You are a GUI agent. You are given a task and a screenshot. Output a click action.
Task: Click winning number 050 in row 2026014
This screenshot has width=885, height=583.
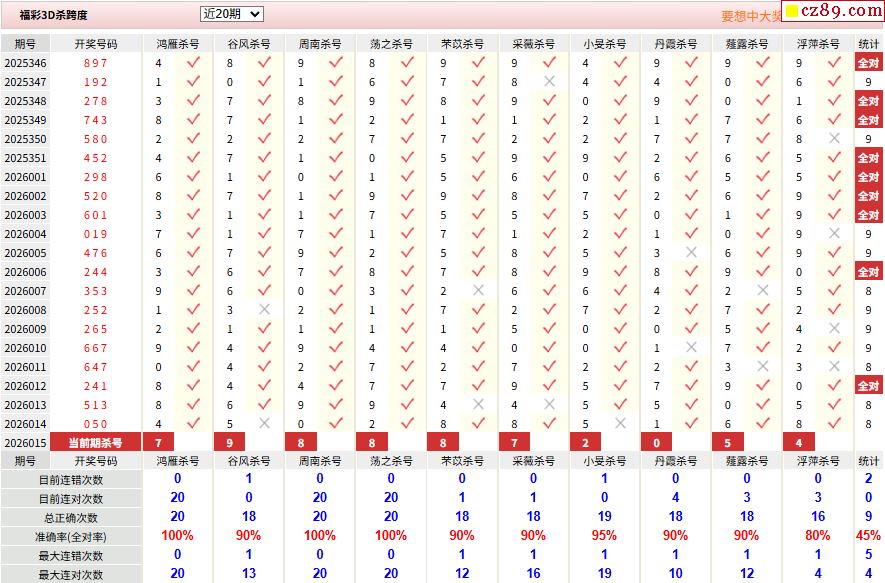point(95,424)
